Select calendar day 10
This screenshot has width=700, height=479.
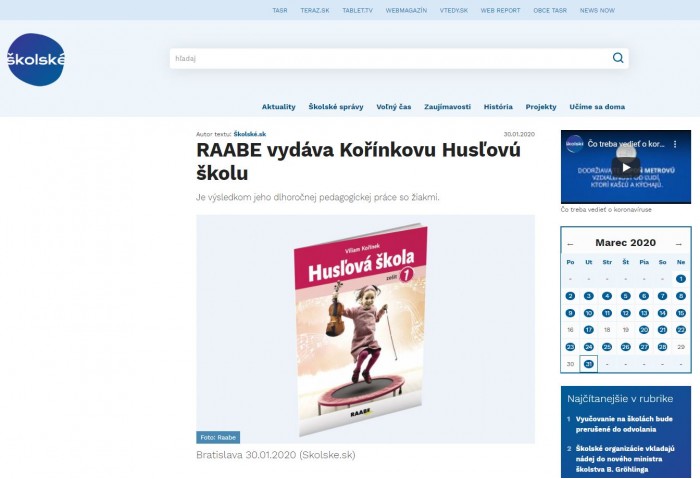[x=588, y=313]
